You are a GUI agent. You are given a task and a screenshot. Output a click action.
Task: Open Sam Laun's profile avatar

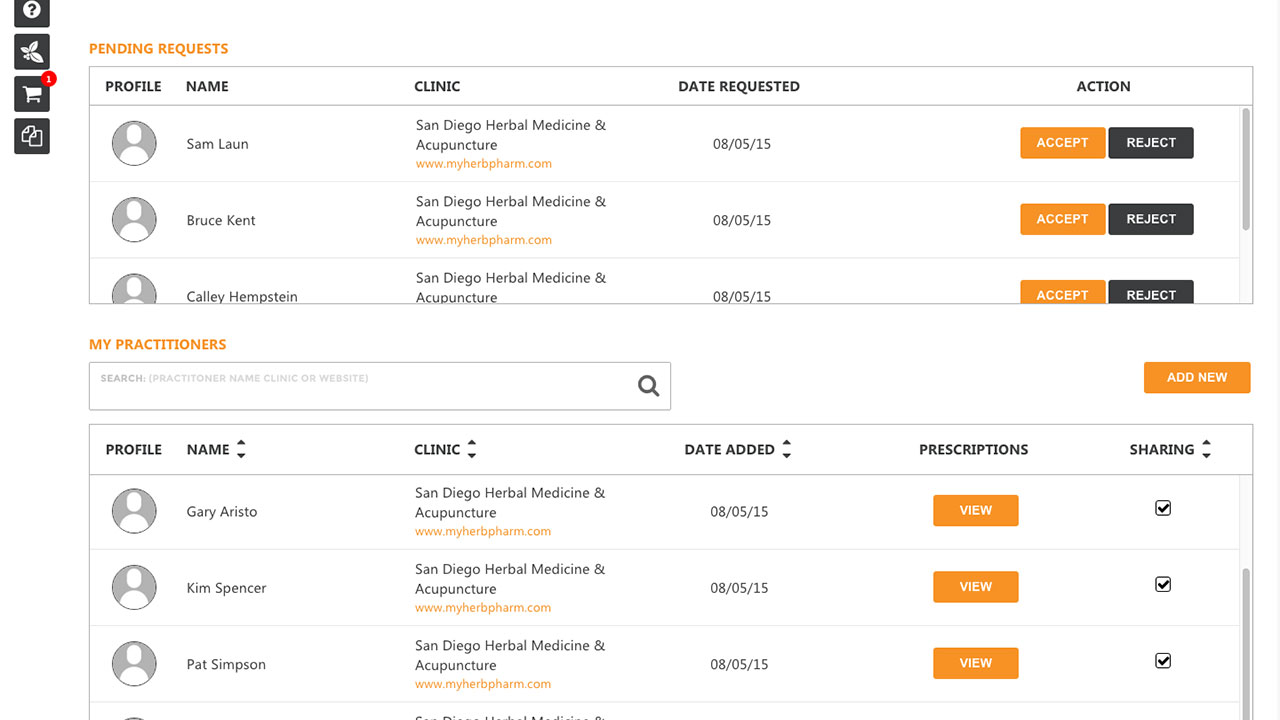[134, 144]
